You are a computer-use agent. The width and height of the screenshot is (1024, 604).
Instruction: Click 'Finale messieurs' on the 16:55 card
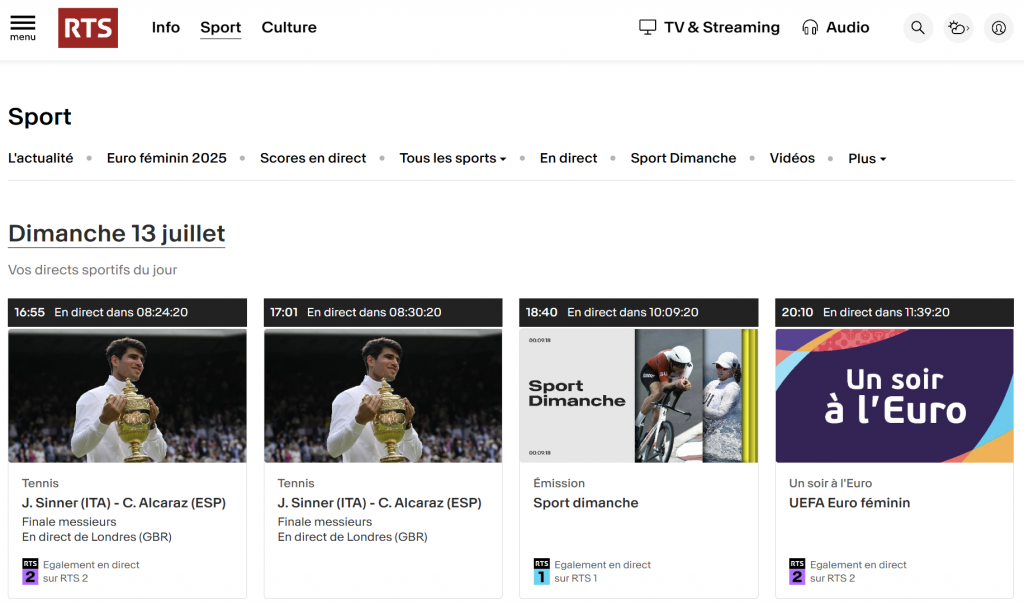[69, 522]
